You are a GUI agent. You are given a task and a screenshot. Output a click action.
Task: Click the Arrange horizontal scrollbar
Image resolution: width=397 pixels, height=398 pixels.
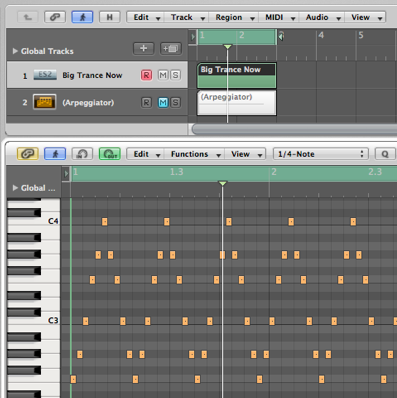click(x=295, y=129)
